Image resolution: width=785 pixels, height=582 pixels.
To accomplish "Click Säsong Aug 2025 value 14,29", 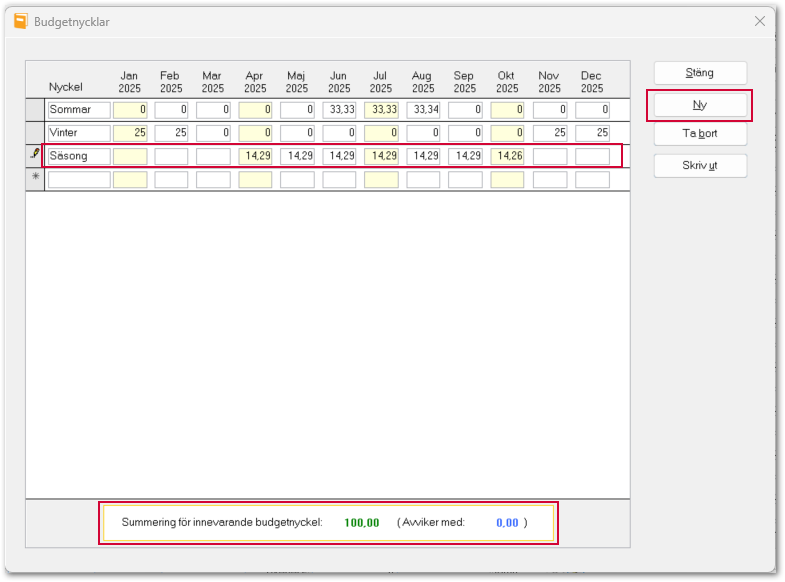I will point(424,156).
